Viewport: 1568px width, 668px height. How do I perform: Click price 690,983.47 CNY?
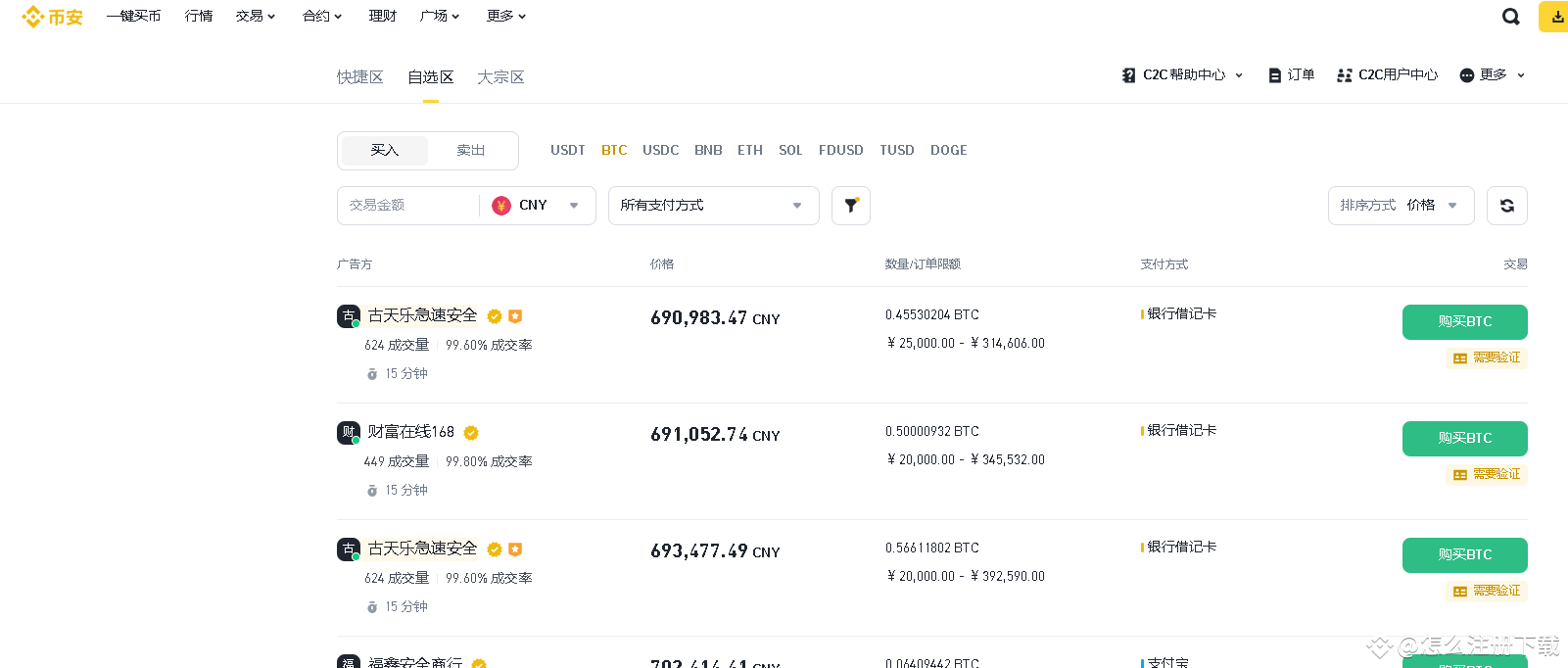(715, 318)
